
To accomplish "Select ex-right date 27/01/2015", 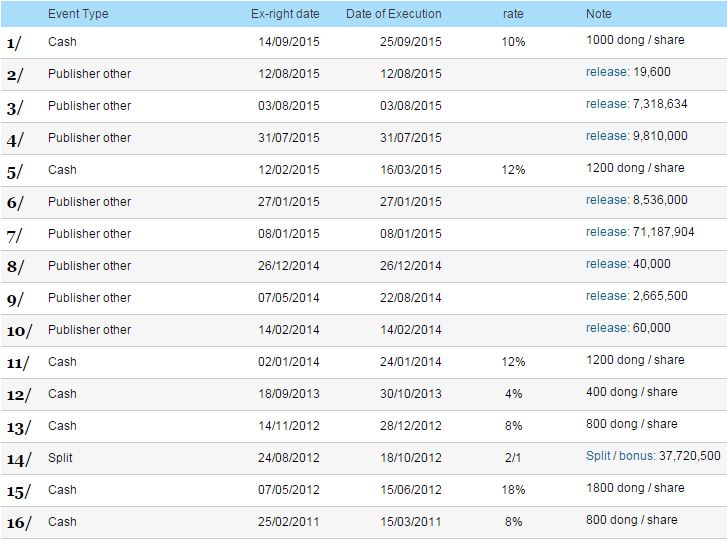I will click(x=289, y=202).
